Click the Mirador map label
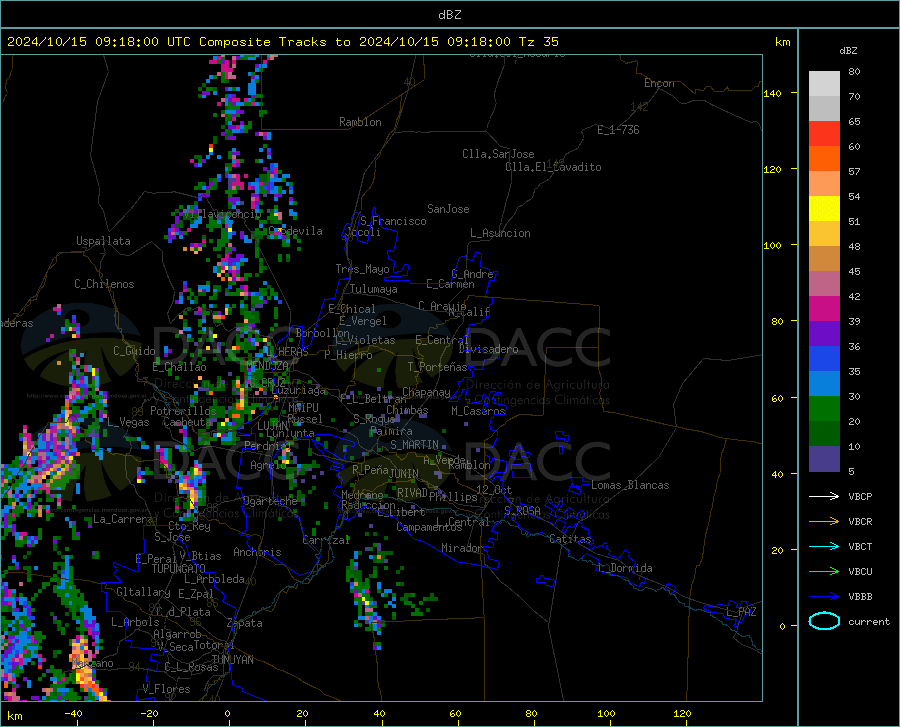This screenshot has width=900, height=727. [x=461, y=548]
